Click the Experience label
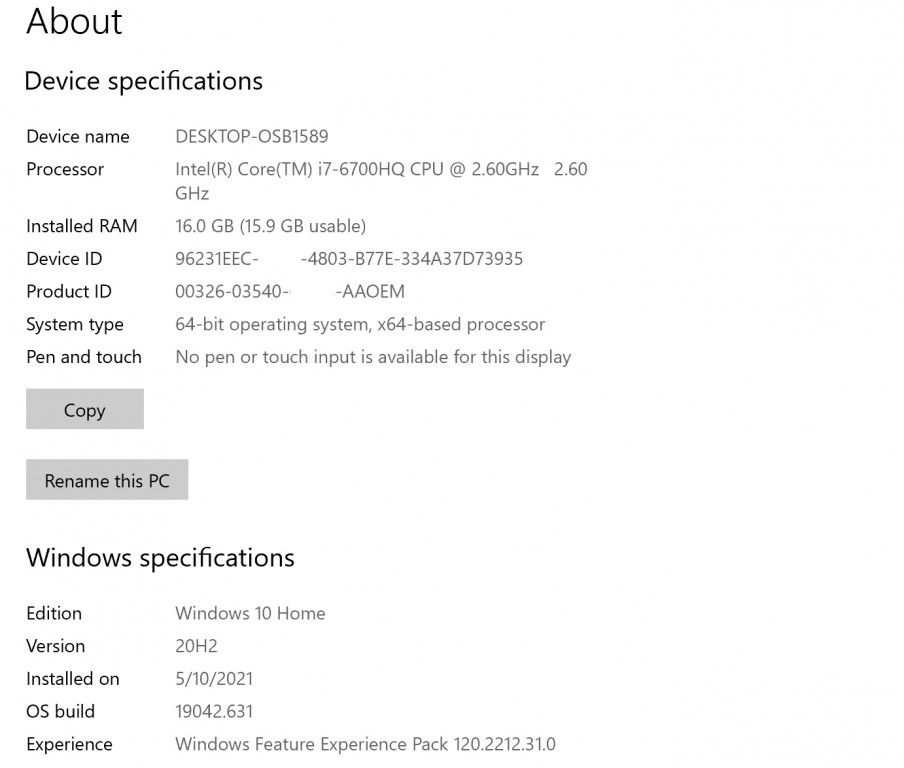 pyautogui.click(x=69, y=745)
